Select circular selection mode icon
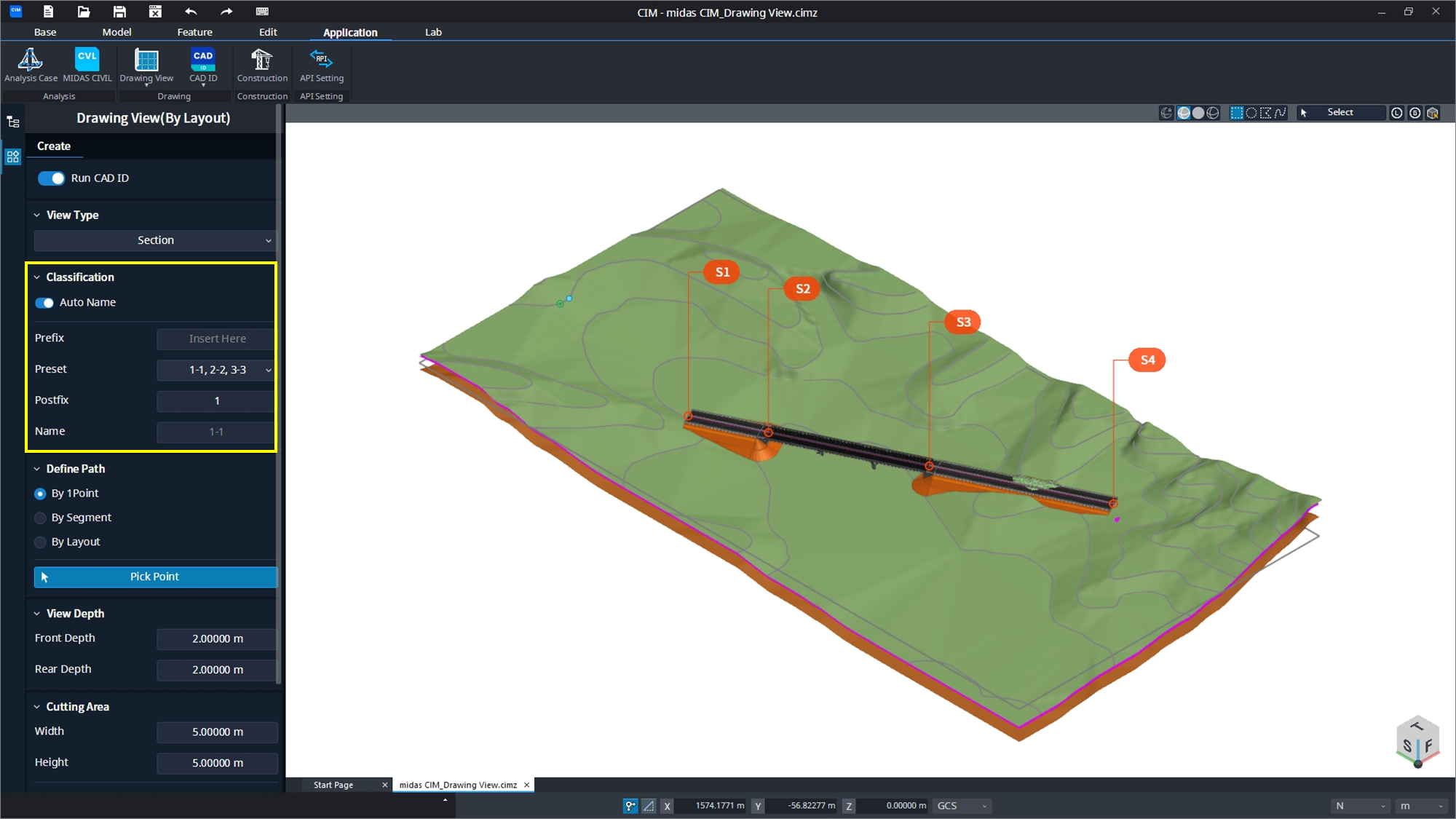Screen dimensions: 1456x819 click(x=1251, y=113)
